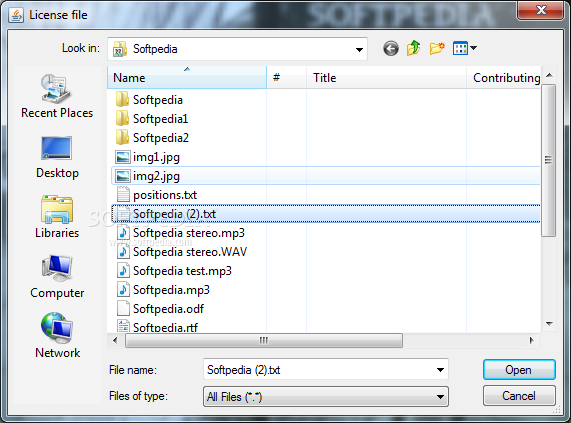Viewport: 571px width, 423px height.
Task: Open the Recent Places shortcut
Action: pos(57,96)
